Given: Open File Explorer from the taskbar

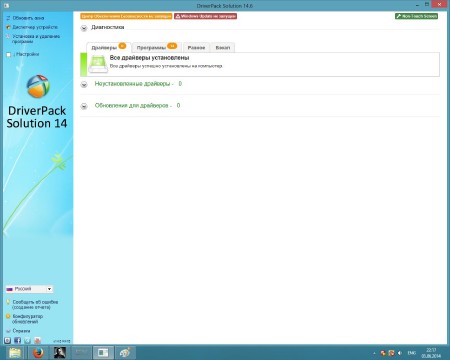Looking at the screenshot, I should (15, 353).
